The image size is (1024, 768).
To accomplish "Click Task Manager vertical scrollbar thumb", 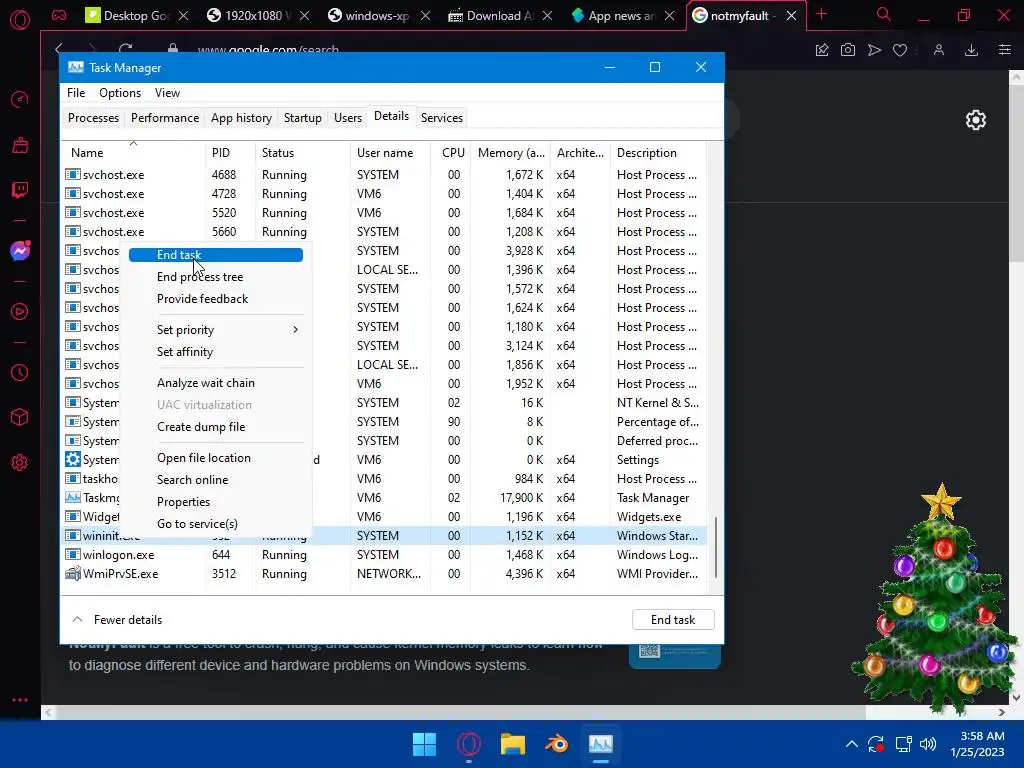I will (716, 547).
